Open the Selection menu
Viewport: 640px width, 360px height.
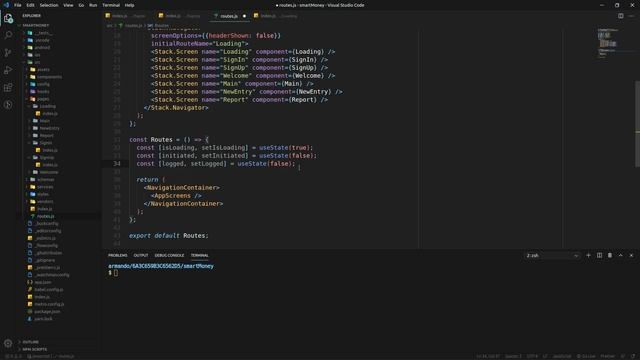coord(49,5)
